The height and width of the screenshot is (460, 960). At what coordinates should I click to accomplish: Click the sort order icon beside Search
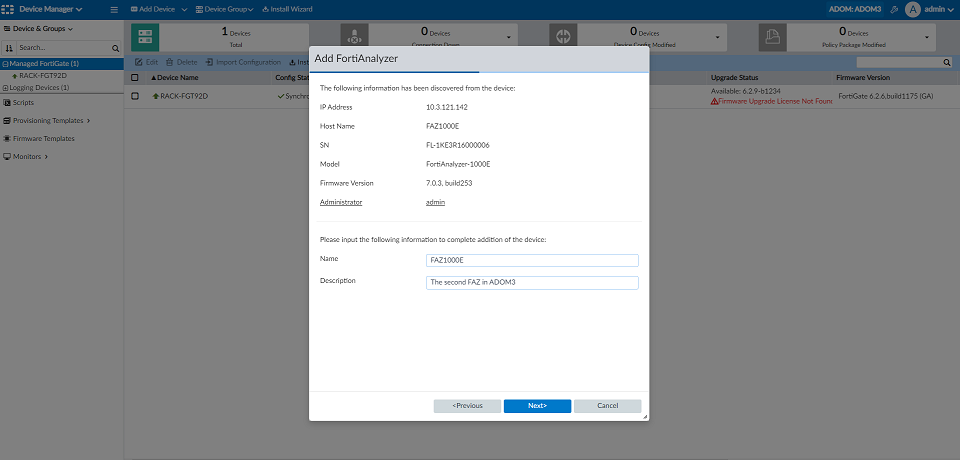coord(9,47)
